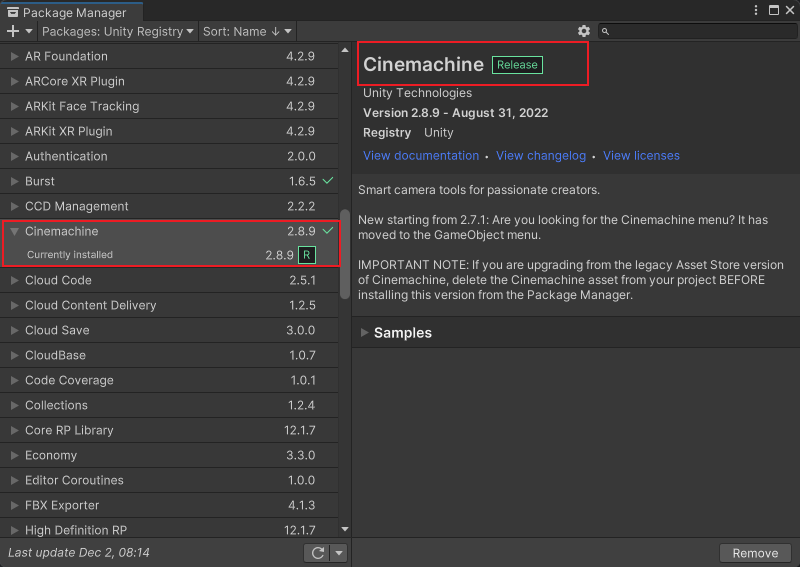The image size is (800, 567).
Task: Open the Package Manager settings gear
Action: [x=584, y=32]
